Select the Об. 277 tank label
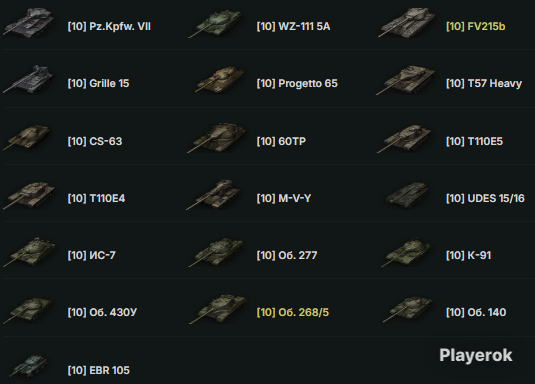 (287, 255)
